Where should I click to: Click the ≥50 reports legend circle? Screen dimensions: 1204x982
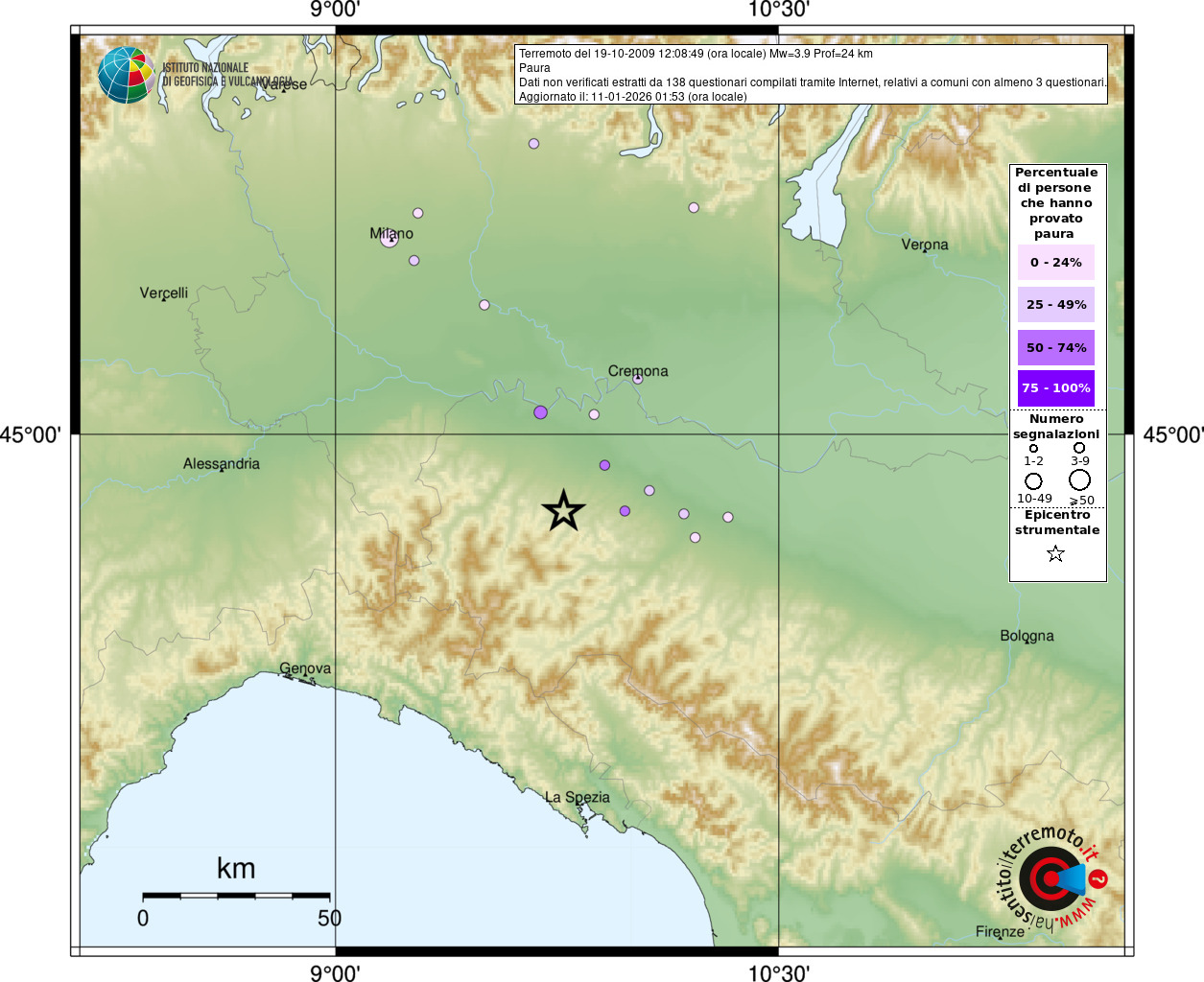[1080, 479]
